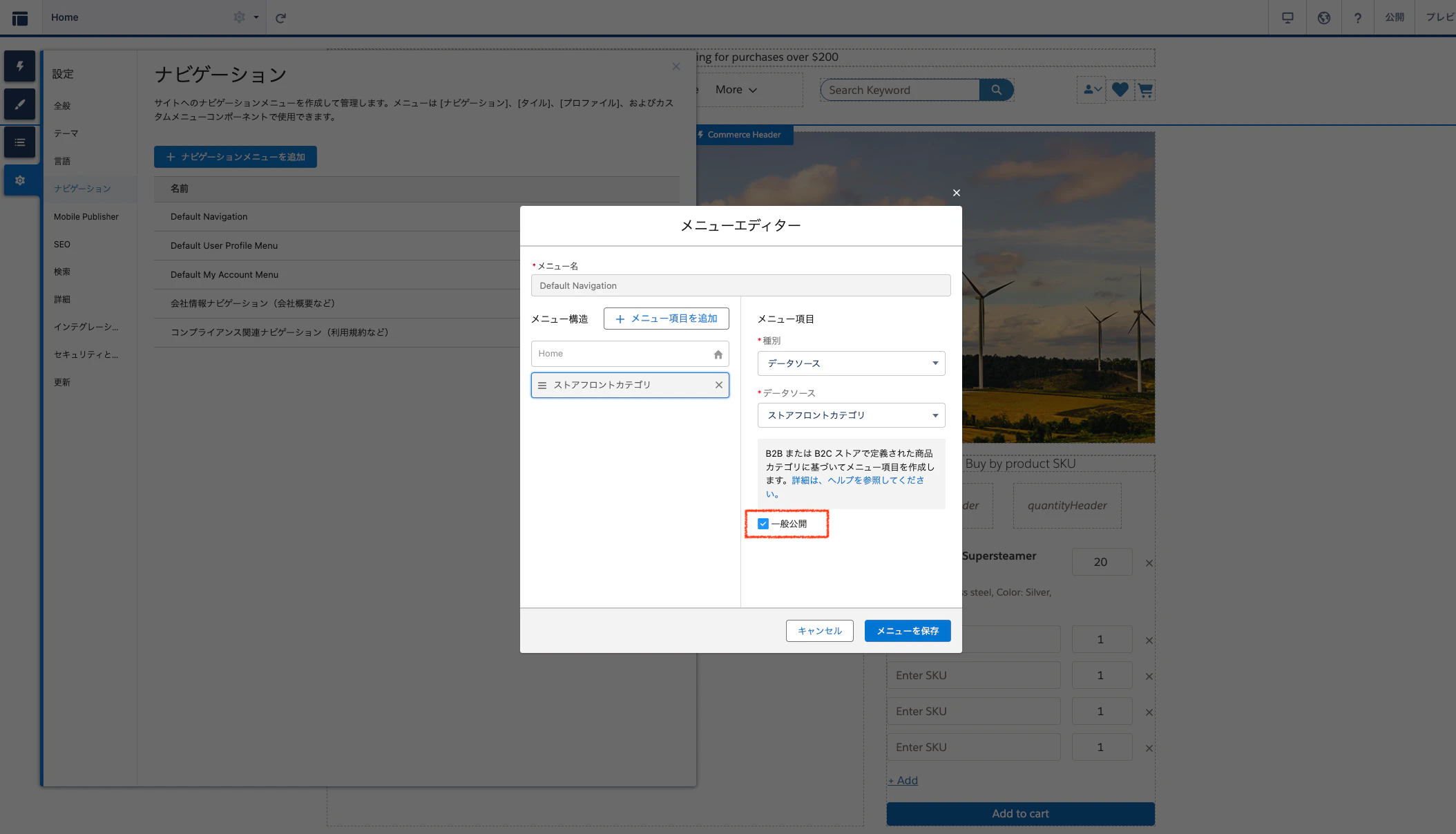This screenshot has width=1456, height=834.
Task: Open the Page Structure list panel
Action: [20, 142]
